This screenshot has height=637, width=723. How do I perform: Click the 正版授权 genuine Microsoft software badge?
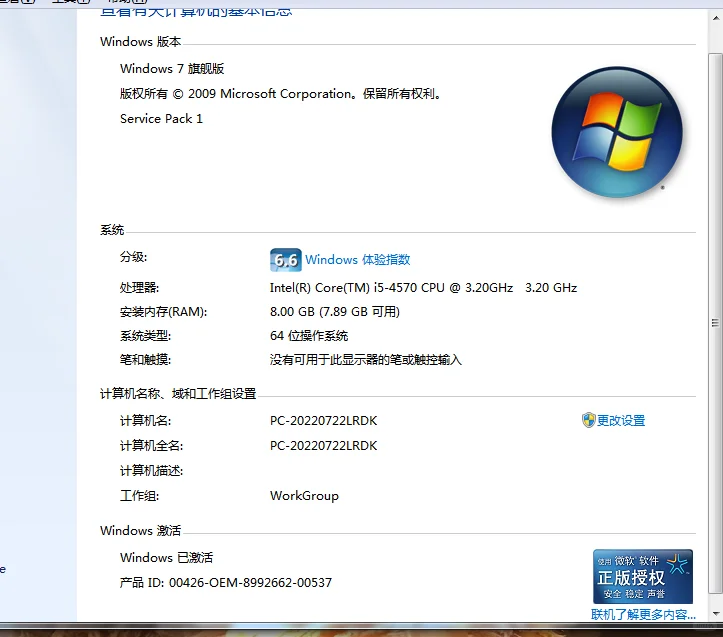643,576
